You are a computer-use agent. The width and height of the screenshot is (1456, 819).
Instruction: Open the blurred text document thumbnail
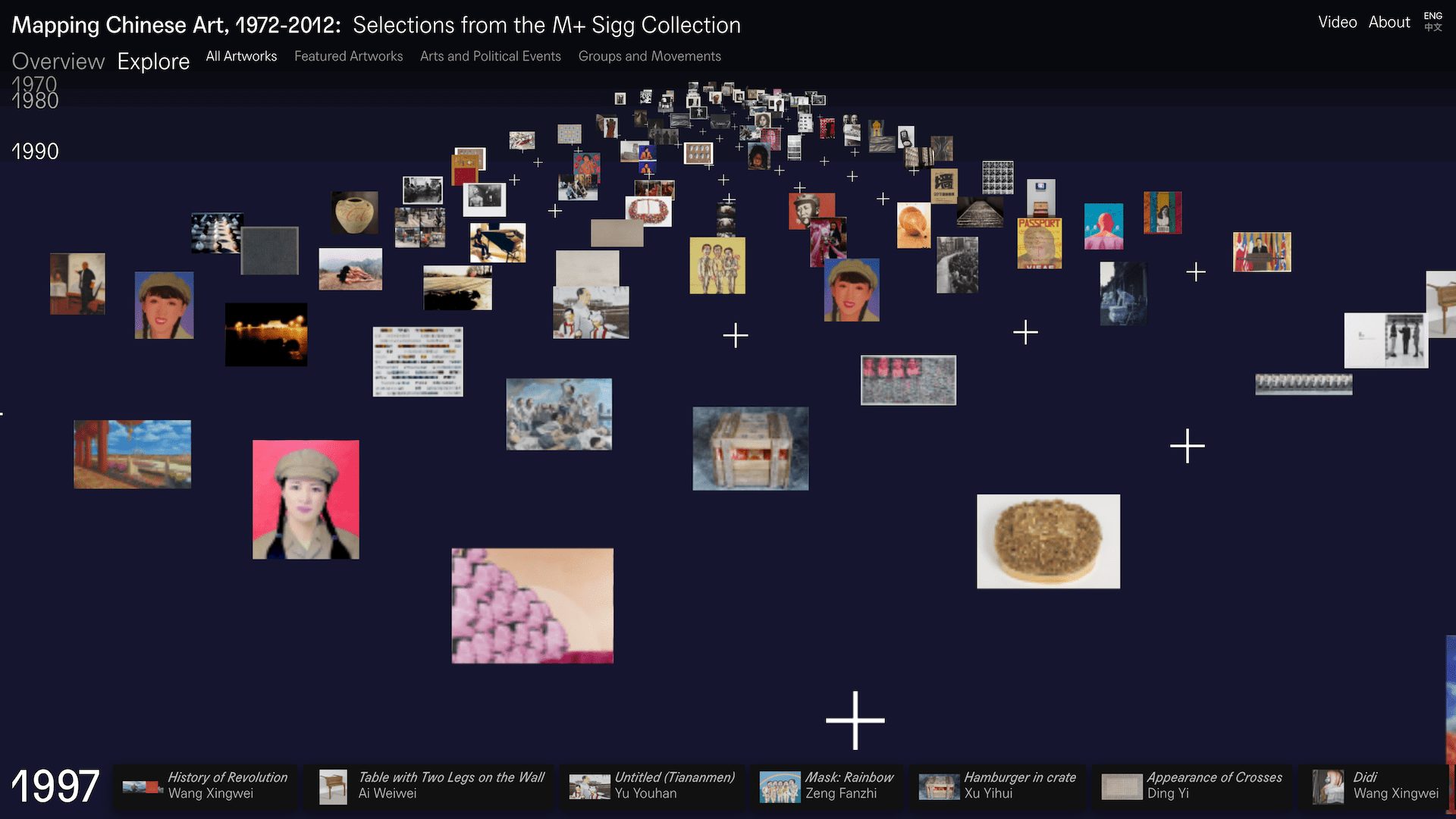(x=418, y=362)
